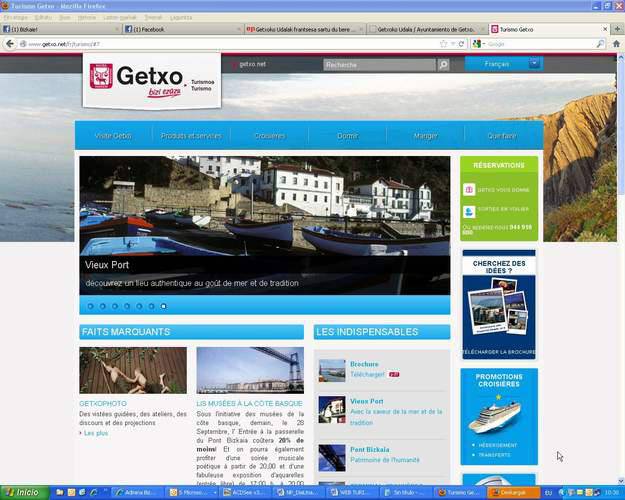The image size is (625, 500).
Task: Close the Turismo Getxo tab
Action: click(605, 29)
